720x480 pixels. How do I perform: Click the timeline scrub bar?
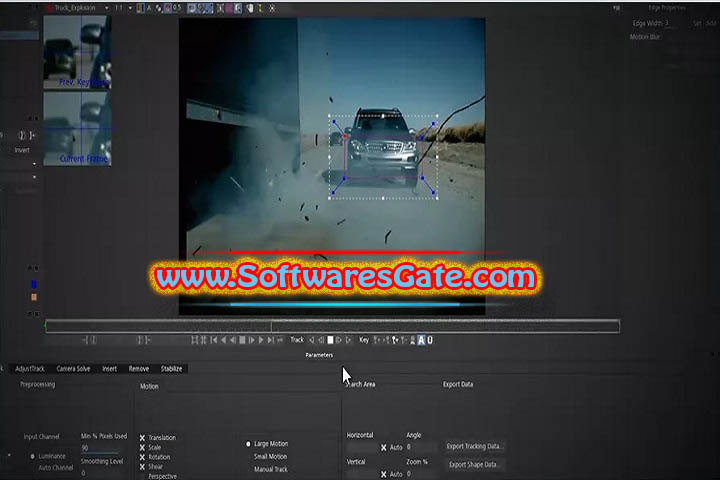coord(332,326)
